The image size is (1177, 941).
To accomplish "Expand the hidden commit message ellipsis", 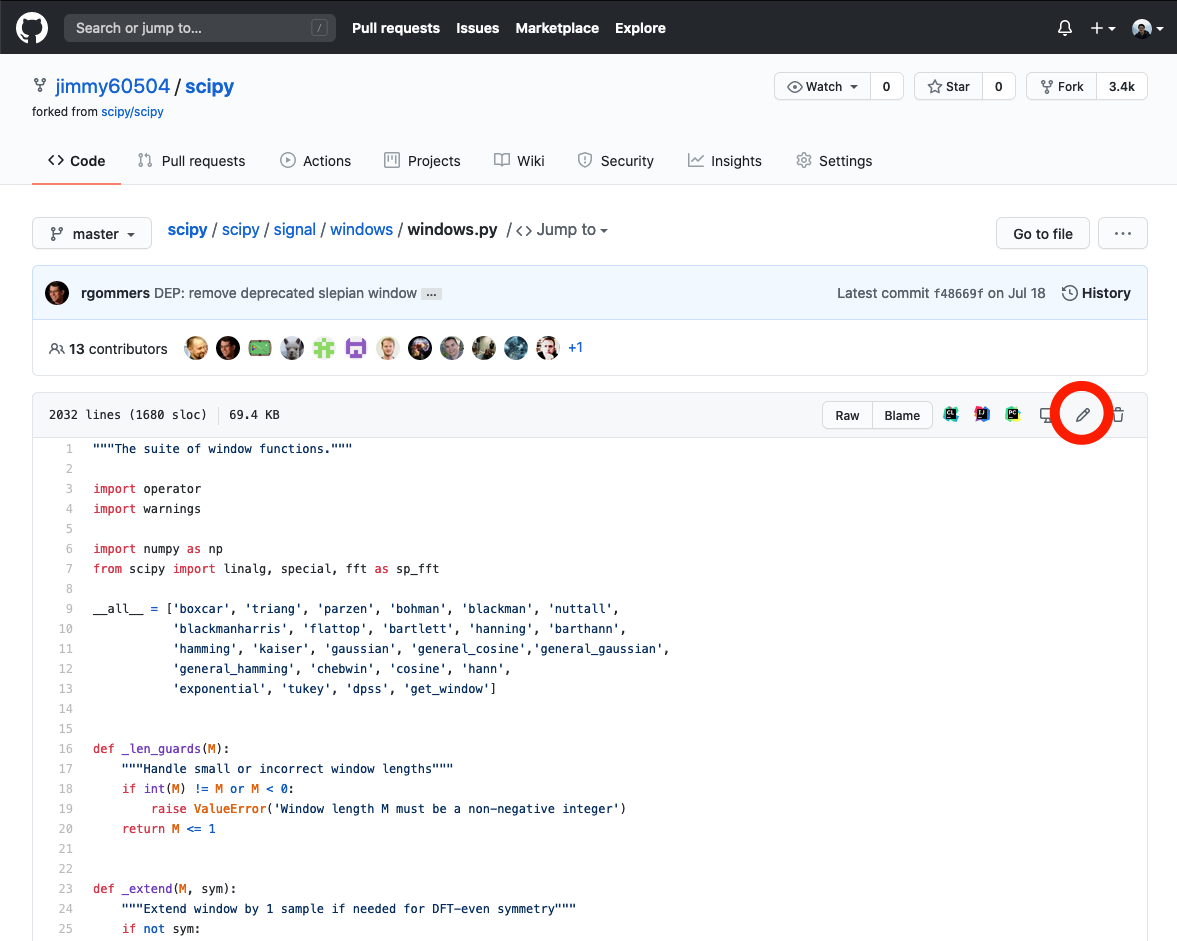I will tap(431, 294).
